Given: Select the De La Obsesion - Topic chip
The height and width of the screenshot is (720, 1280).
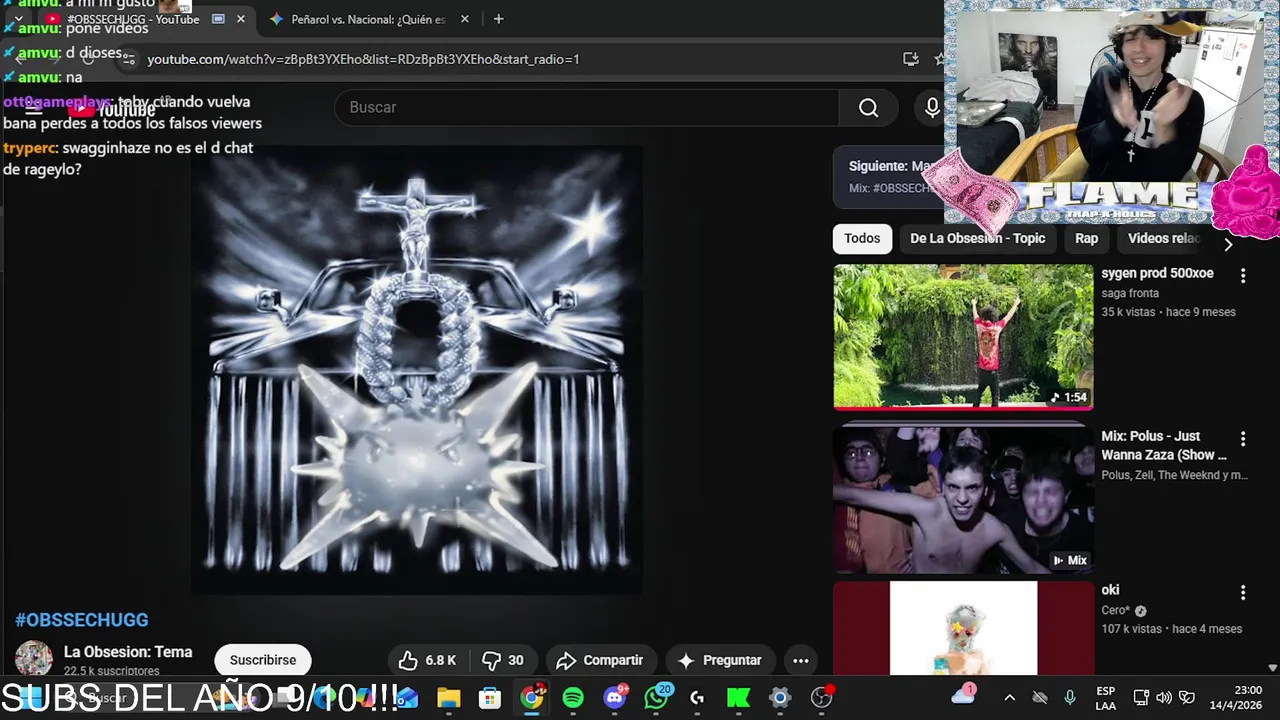Looking at the screenshot, I should click(x=977, y=238).
